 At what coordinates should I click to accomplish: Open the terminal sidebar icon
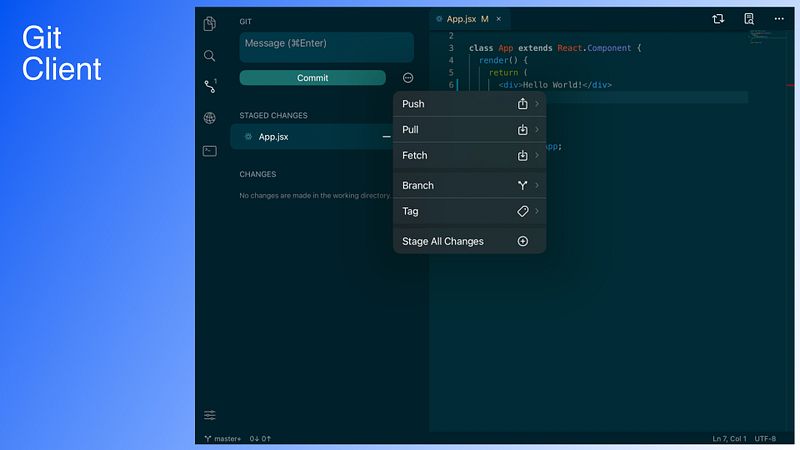click(210, 151)
